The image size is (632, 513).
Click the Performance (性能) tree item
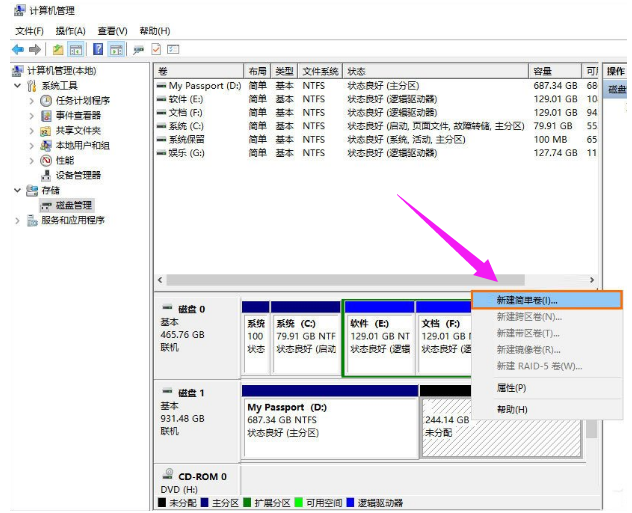click(64, 160)
